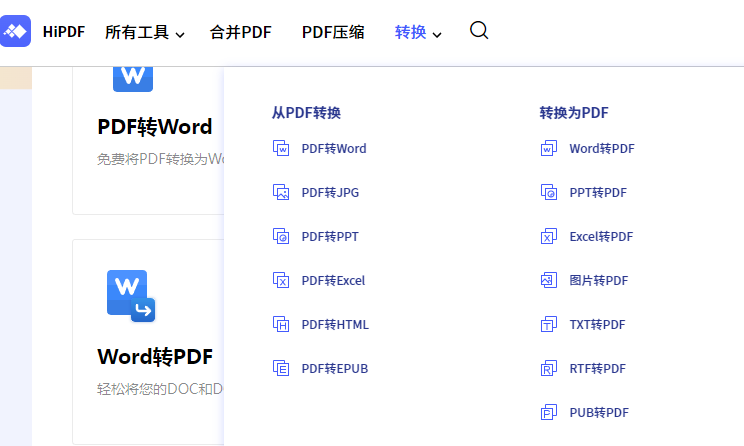The height and width of the screenshot is (446, 744).
Task: Click the blue W icon on PDF转Word card
Action: point(133,79)
